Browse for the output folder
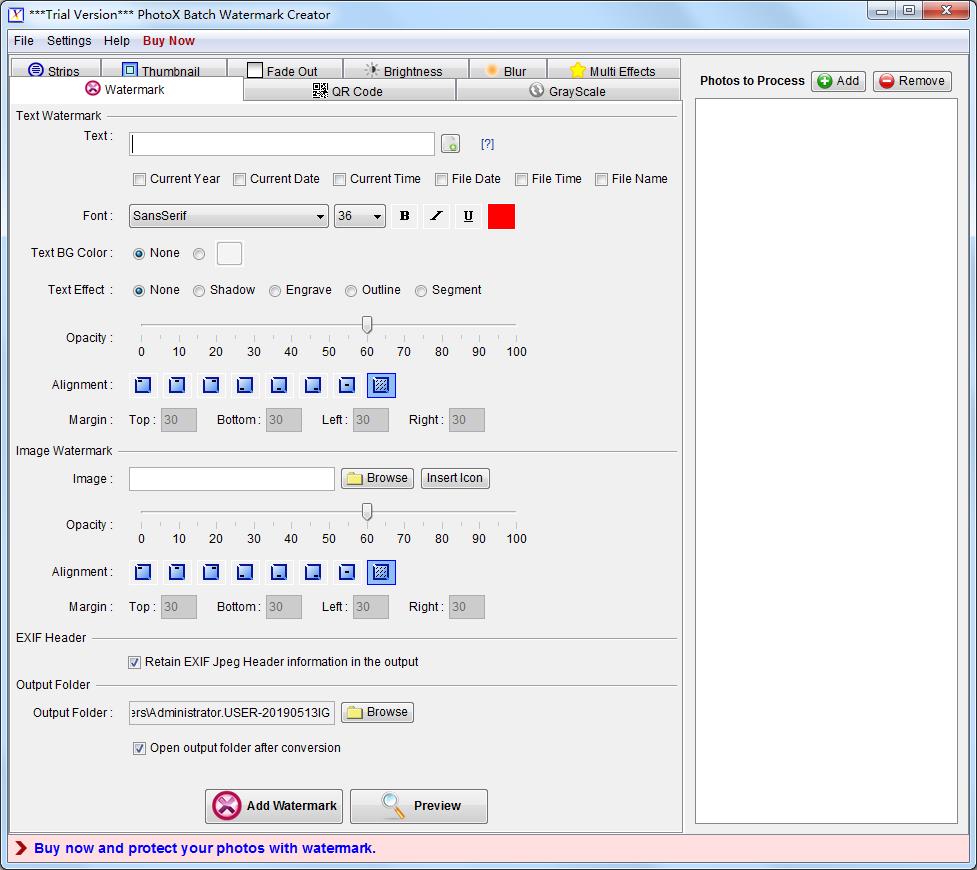 377,712
